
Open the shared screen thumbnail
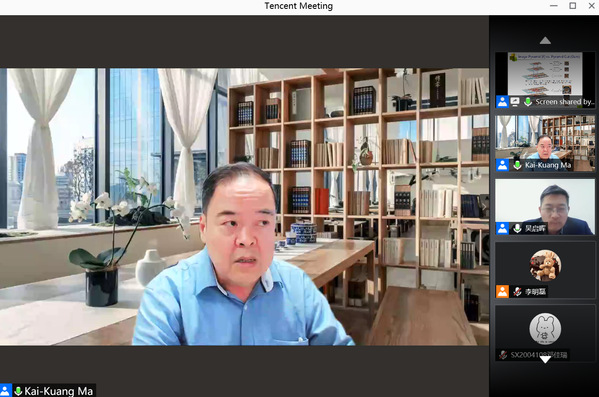tap(545, 80)
